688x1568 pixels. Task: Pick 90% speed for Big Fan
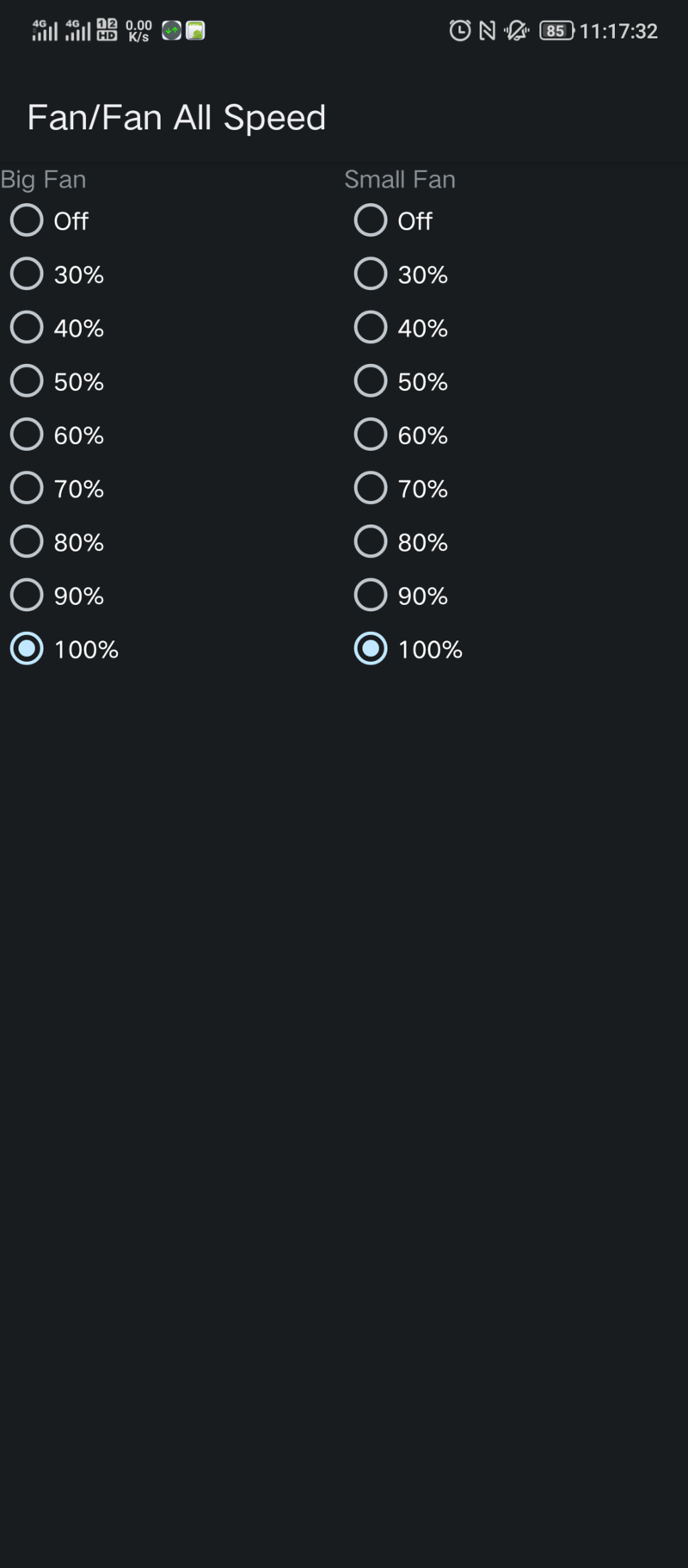pos(27,595)
